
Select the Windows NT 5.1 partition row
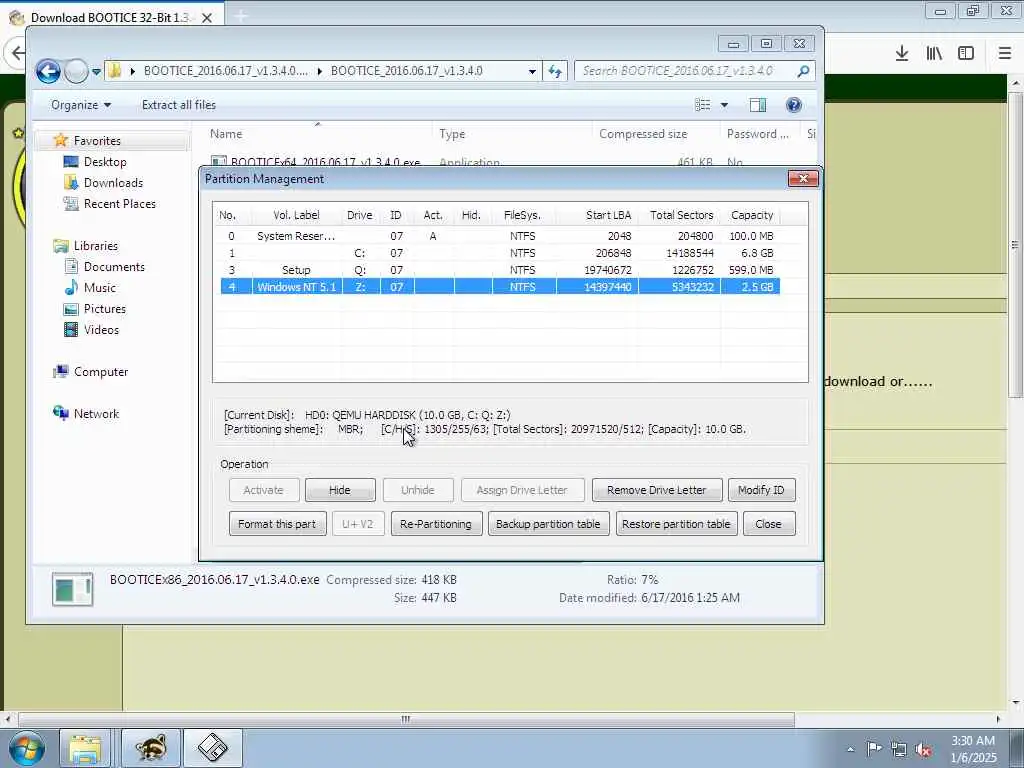pyautogui.click(x=500, y=287)
